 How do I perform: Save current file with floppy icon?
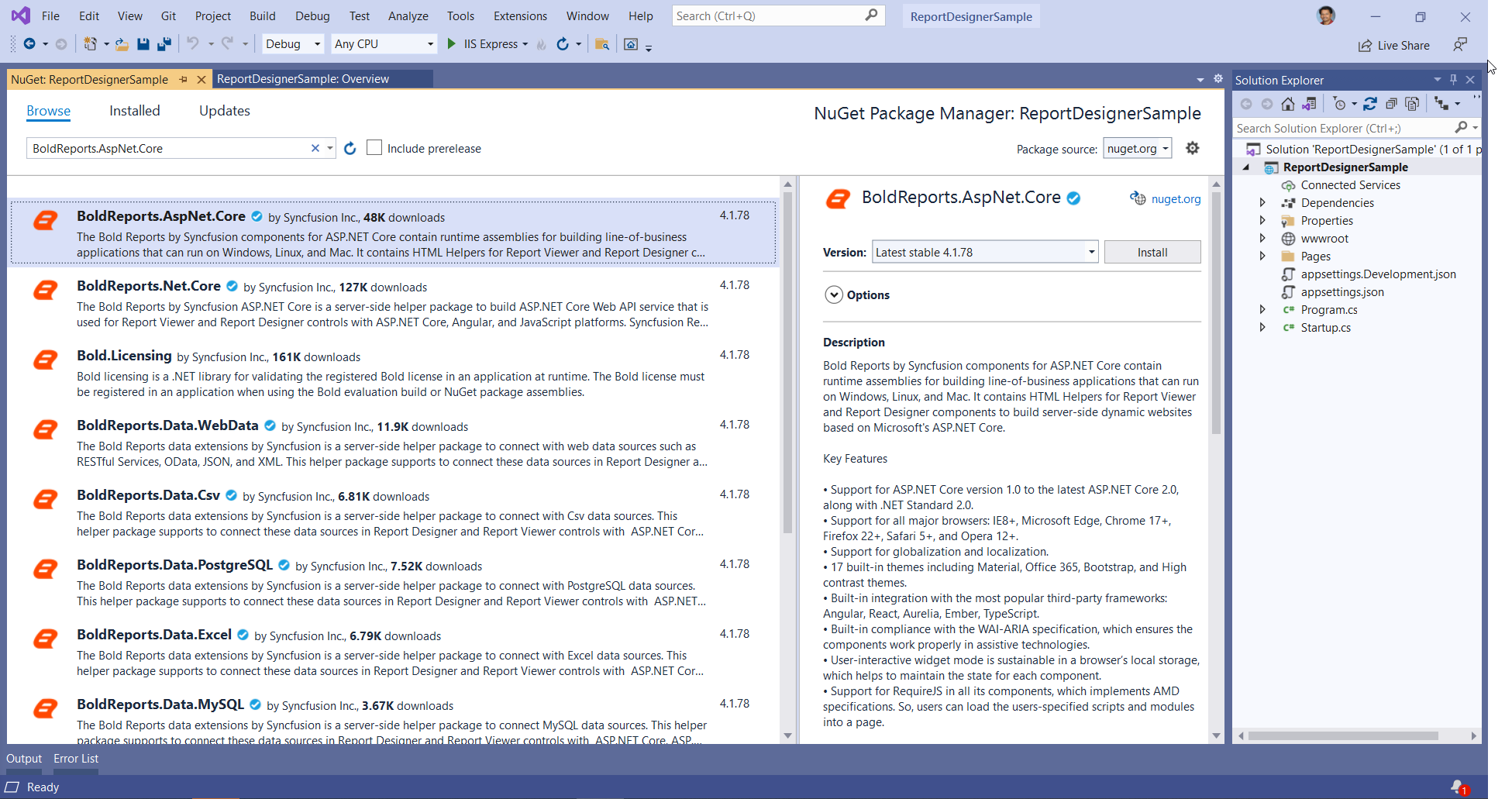click(143, 44)
